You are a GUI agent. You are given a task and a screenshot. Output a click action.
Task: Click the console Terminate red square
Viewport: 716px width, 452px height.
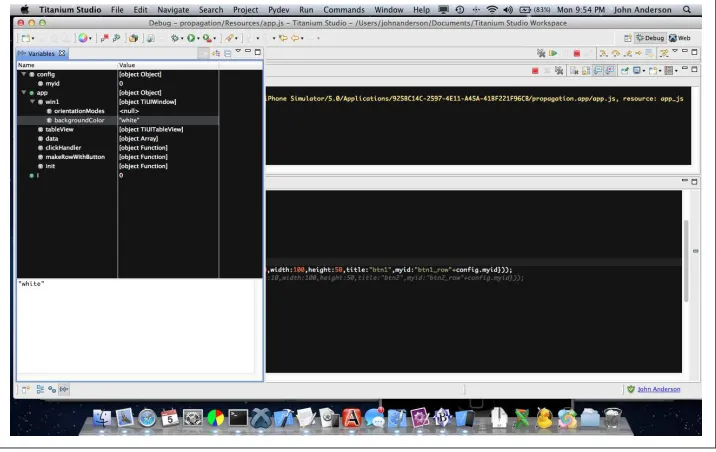tap(535, 71)
